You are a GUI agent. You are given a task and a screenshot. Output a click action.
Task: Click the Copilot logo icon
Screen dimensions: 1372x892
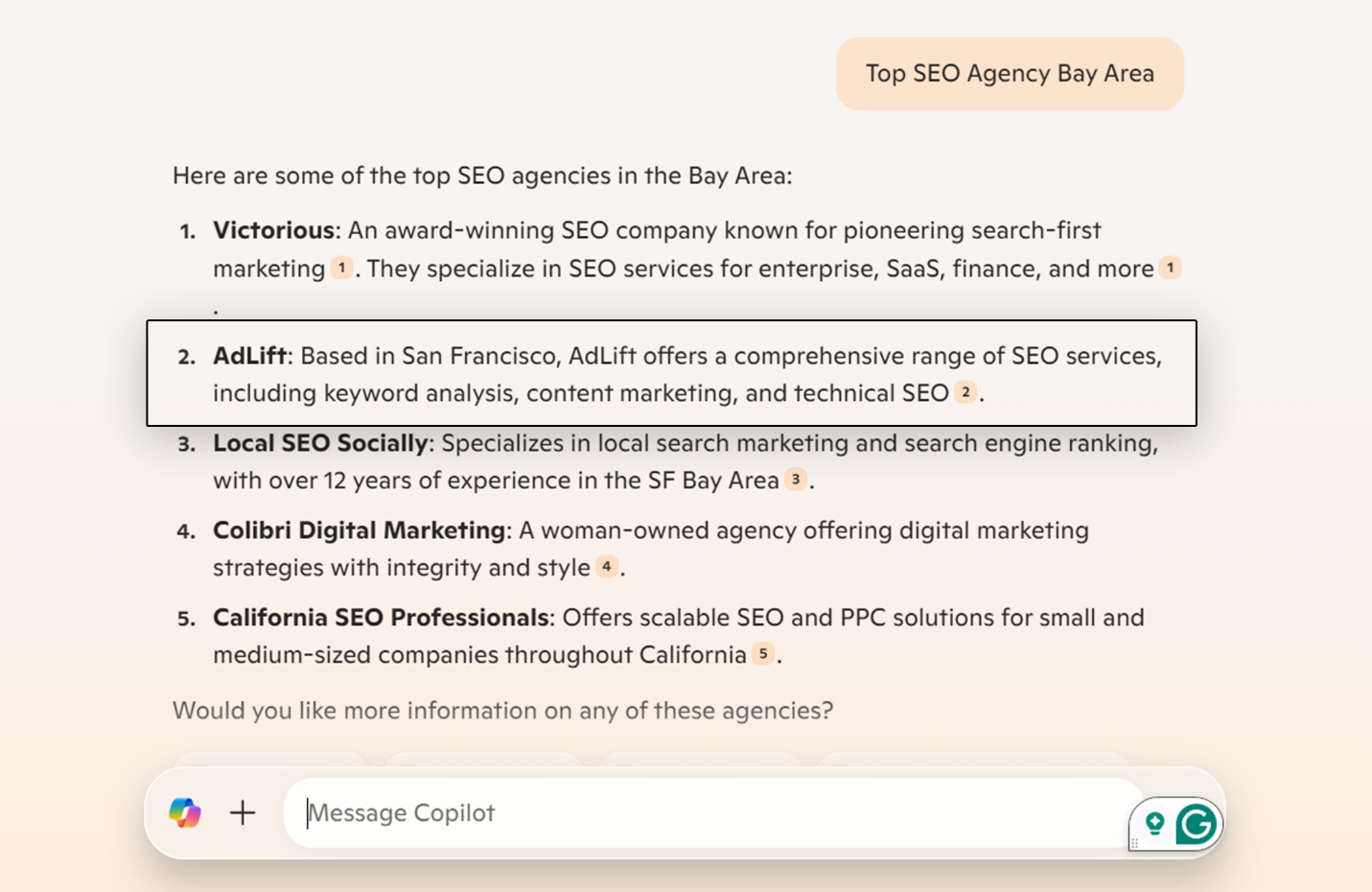click(185, 813)
